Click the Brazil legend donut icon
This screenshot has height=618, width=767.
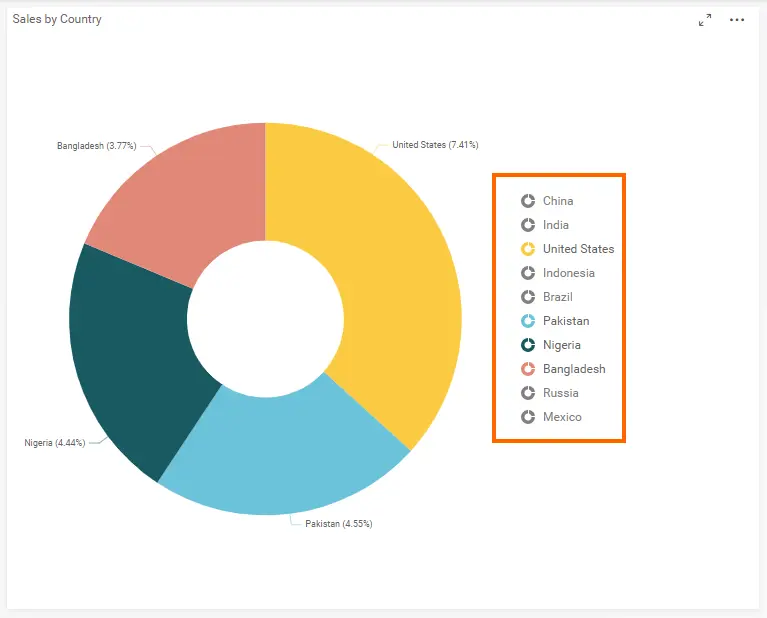coord(528,297)
